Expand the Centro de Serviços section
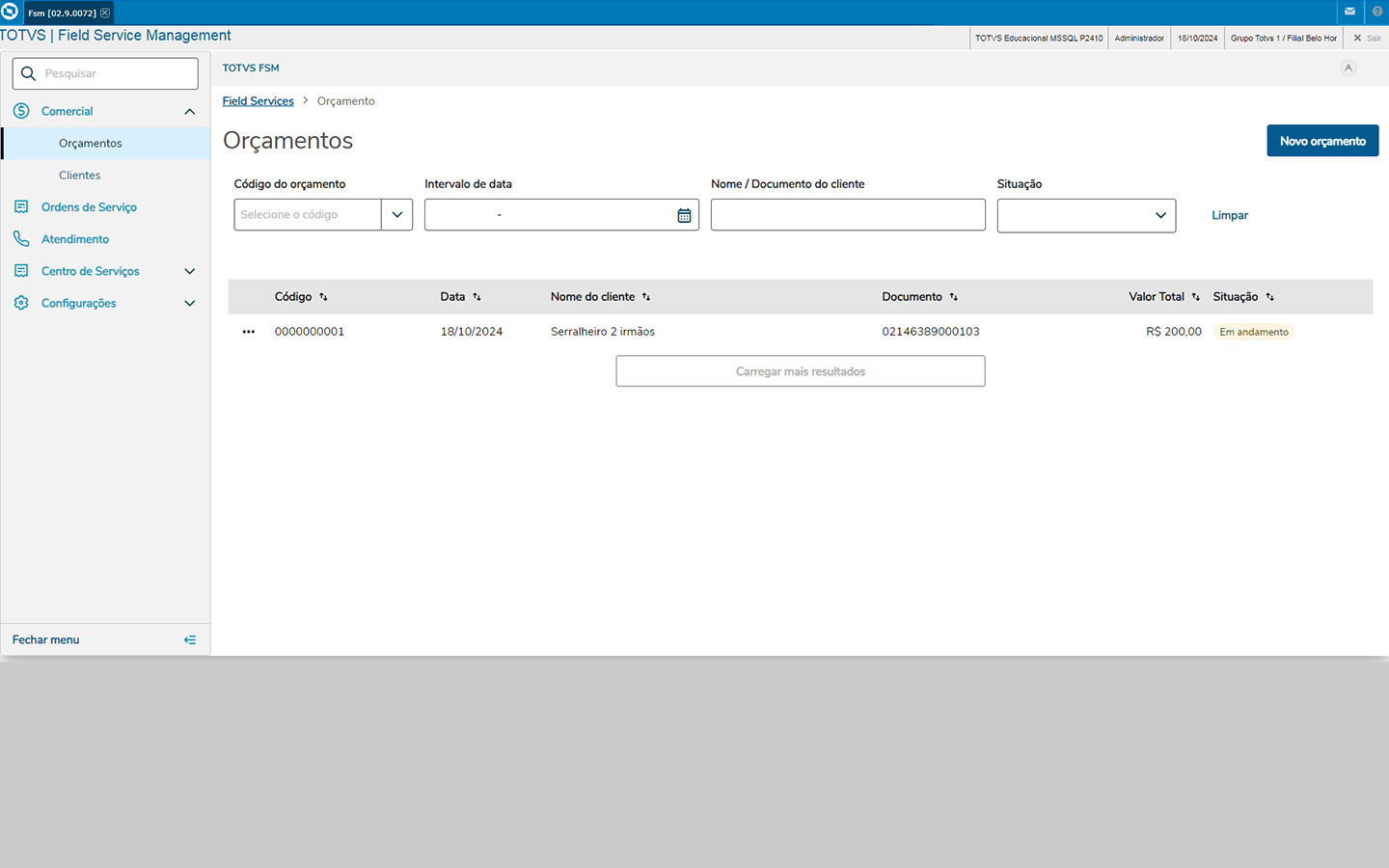This screenshot has width=1389, height=868. pyautogui.click(x=189, y=271)
